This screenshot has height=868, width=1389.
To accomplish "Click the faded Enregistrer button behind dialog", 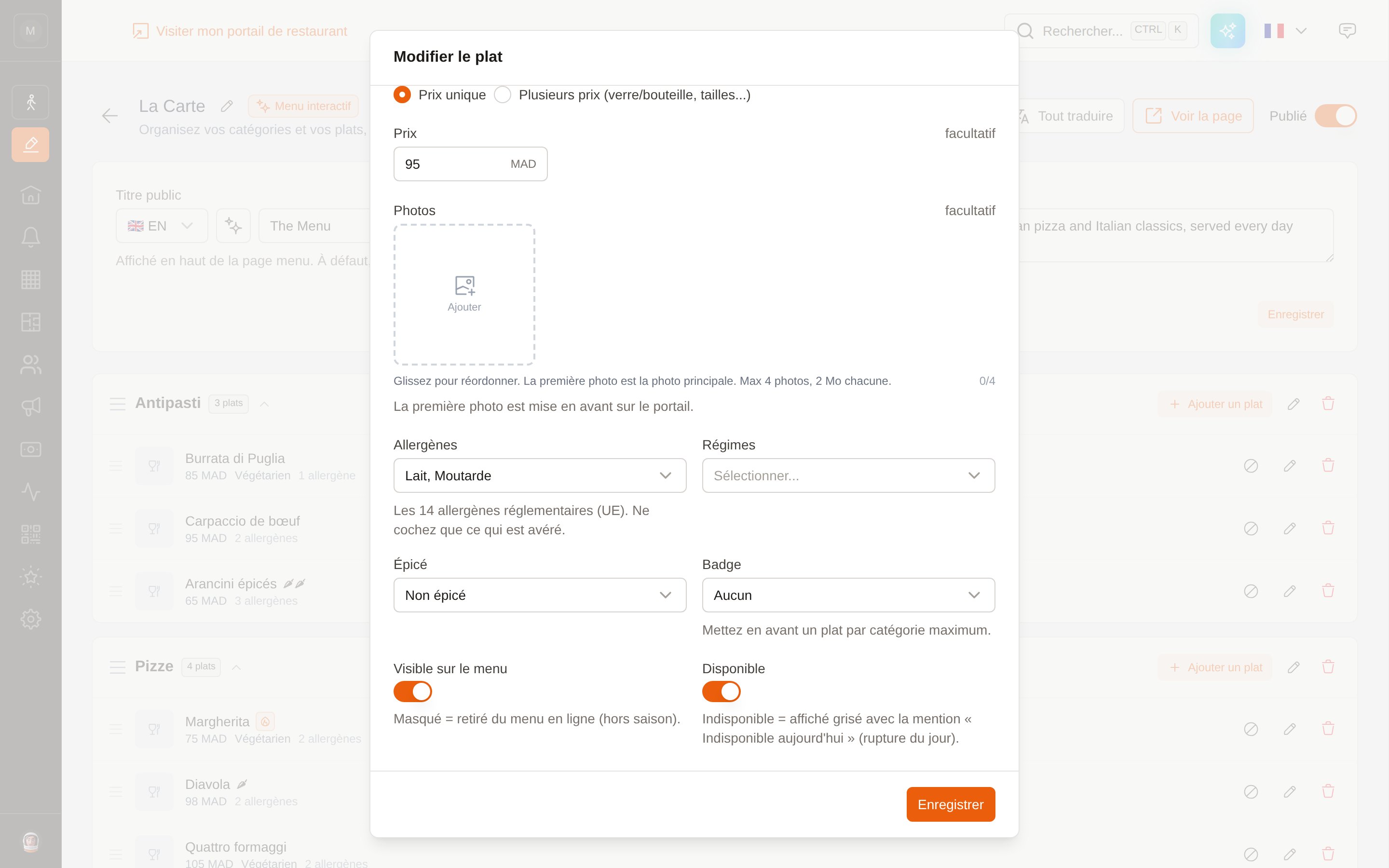I will [x=1295, y=314].
